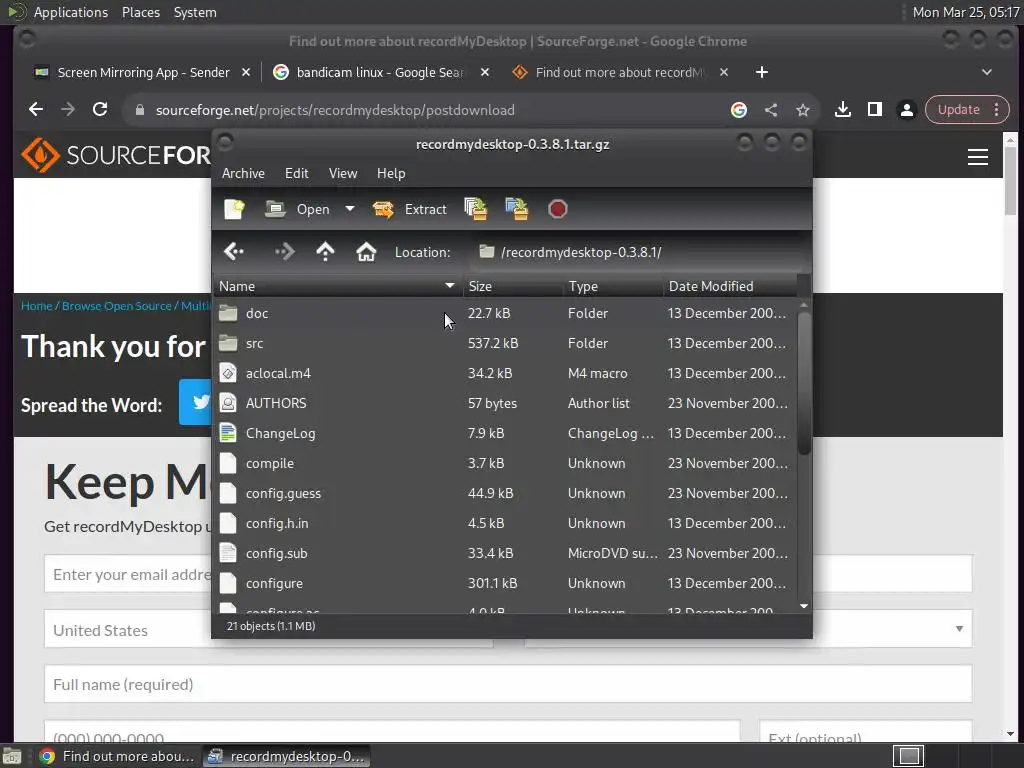
Task: Bookmark this page with the star icon
Action: pyautogui.click(x=803, y=110)
